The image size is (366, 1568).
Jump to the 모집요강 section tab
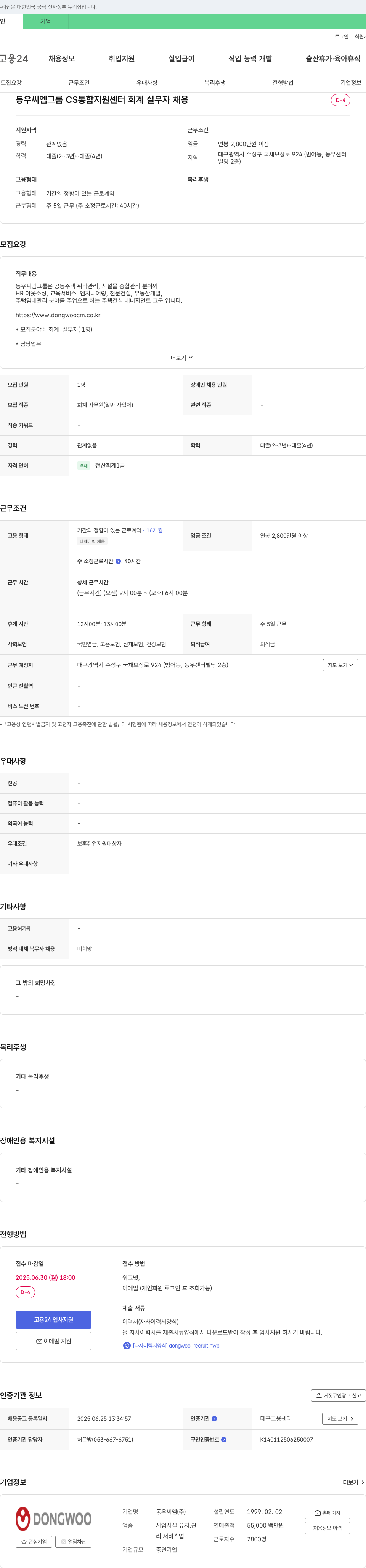coord(11,83)
